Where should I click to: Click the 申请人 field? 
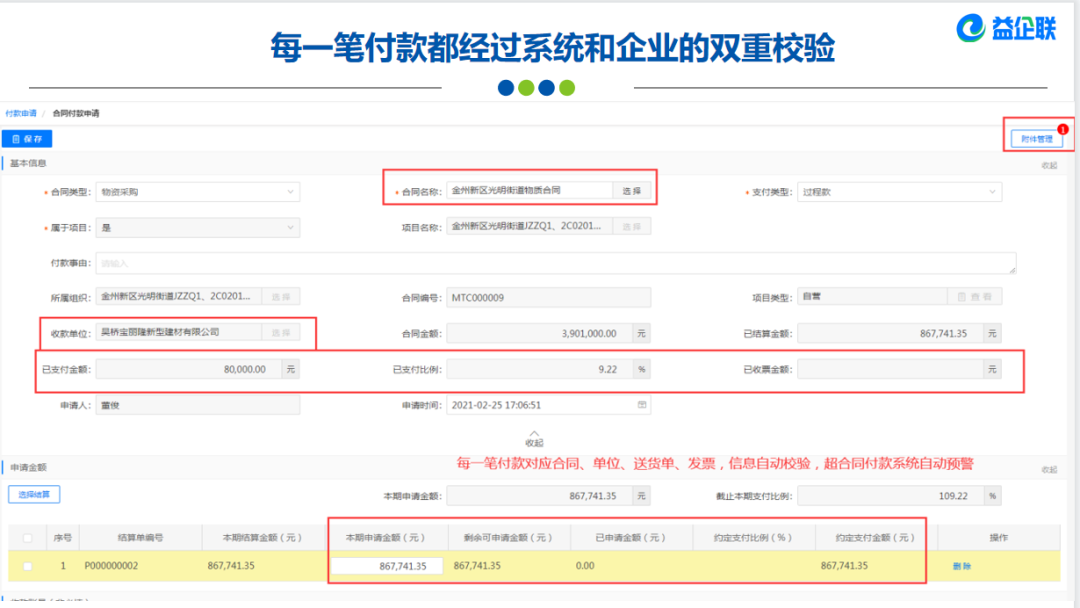[x=198, y=405]
